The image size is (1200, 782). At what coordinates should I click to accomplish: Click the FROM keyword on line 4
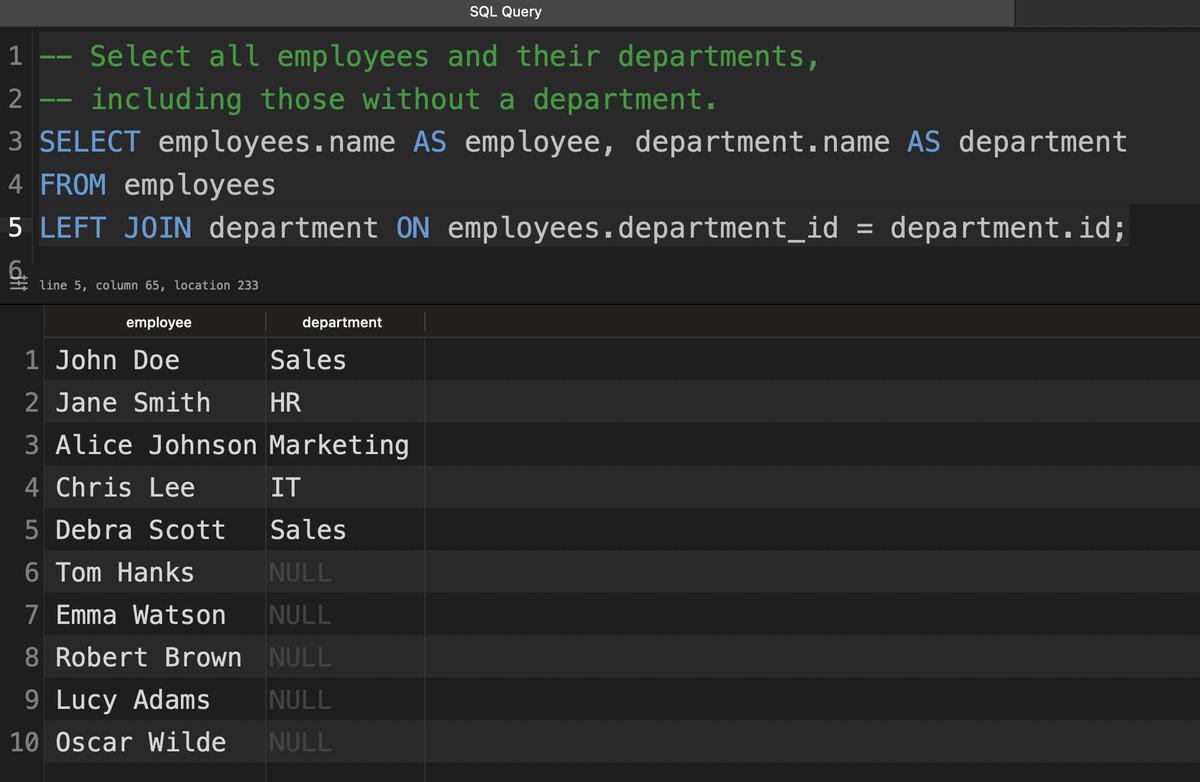(73, 185)
